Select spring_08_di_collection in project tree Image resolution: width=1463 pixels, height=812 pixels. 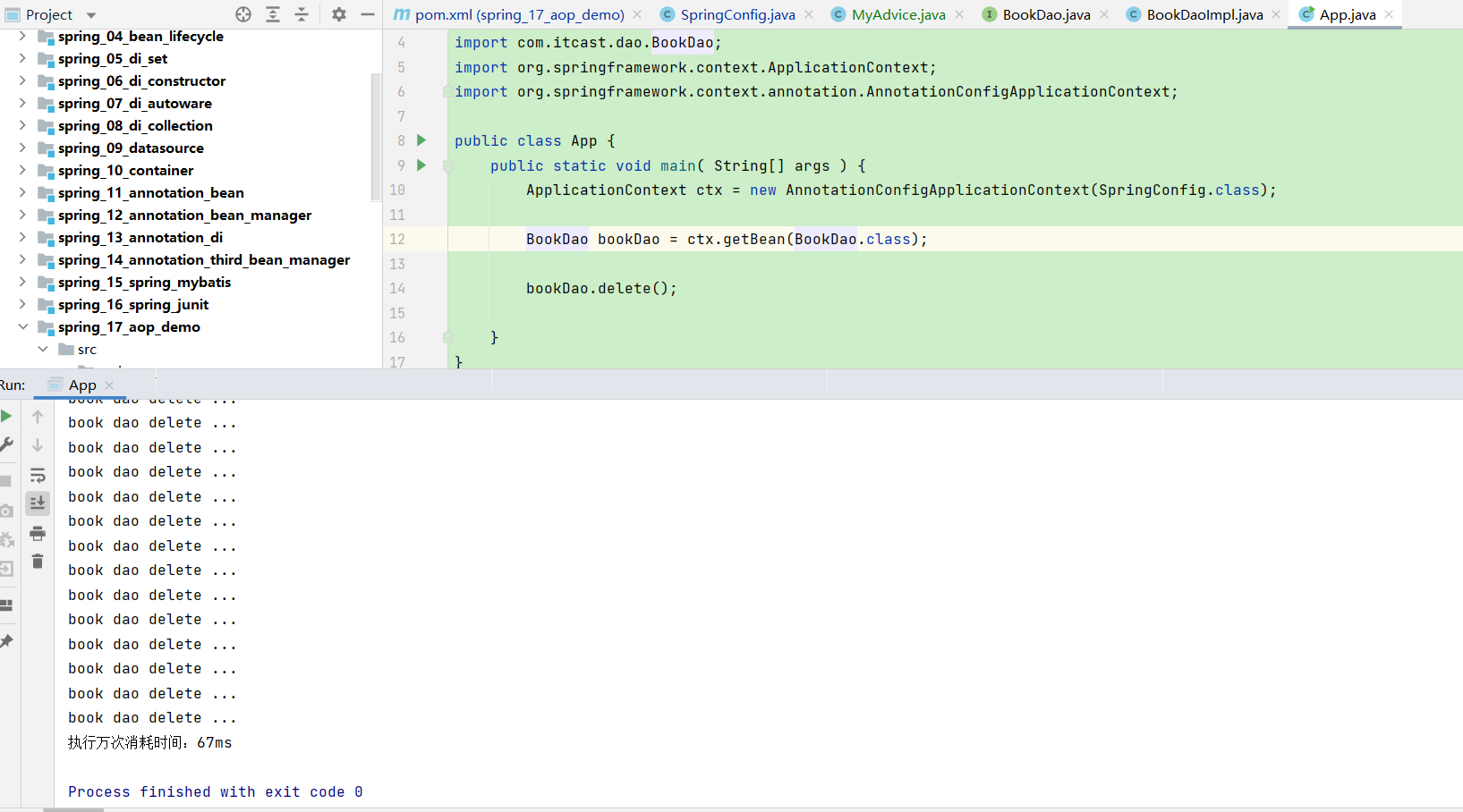135,125
